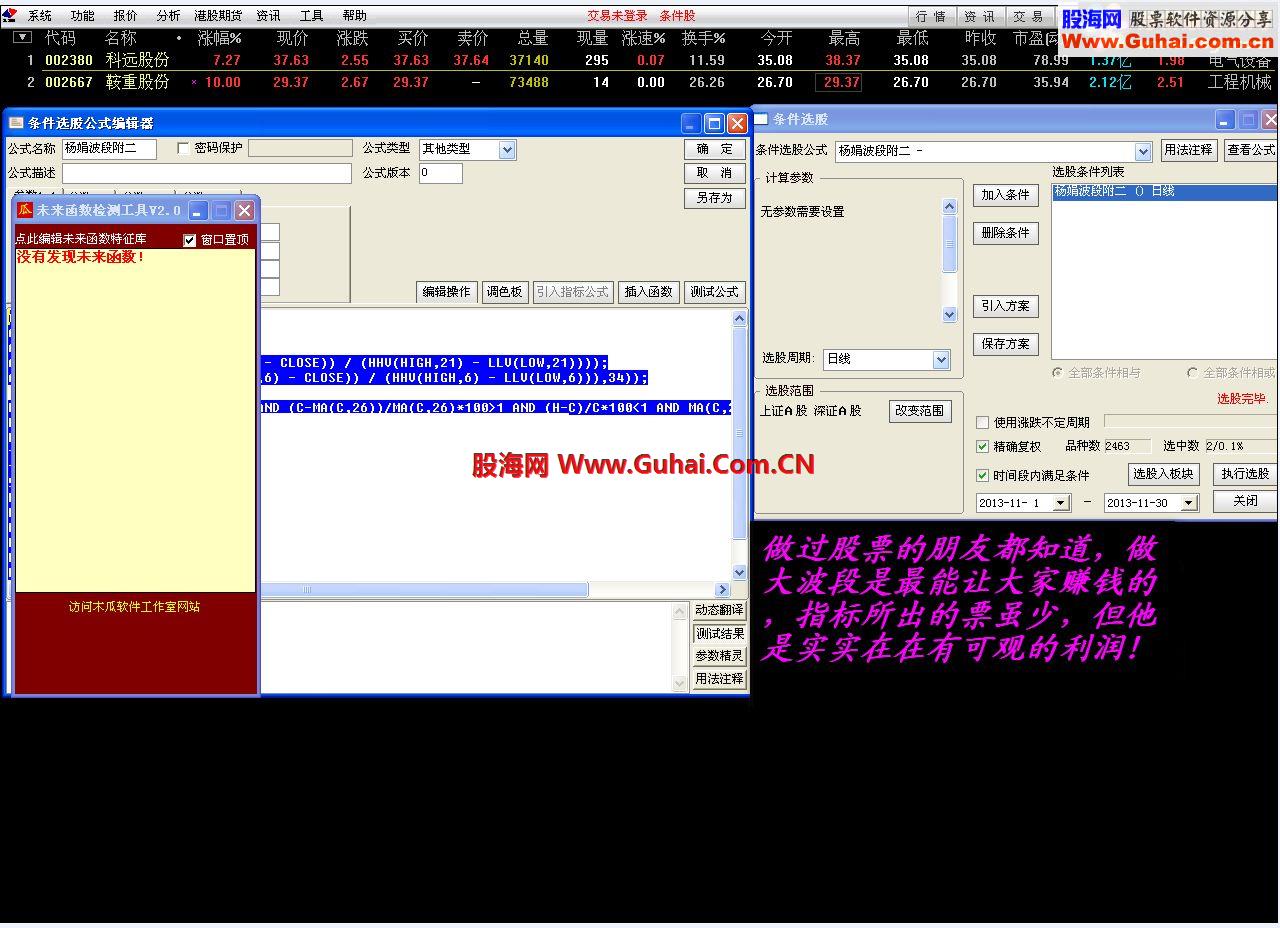1280x928 pixels.
Task: Select 杨娟波段附二 () 日线 in condition list
Action: pyautogui.click(x=1165, y=192)
